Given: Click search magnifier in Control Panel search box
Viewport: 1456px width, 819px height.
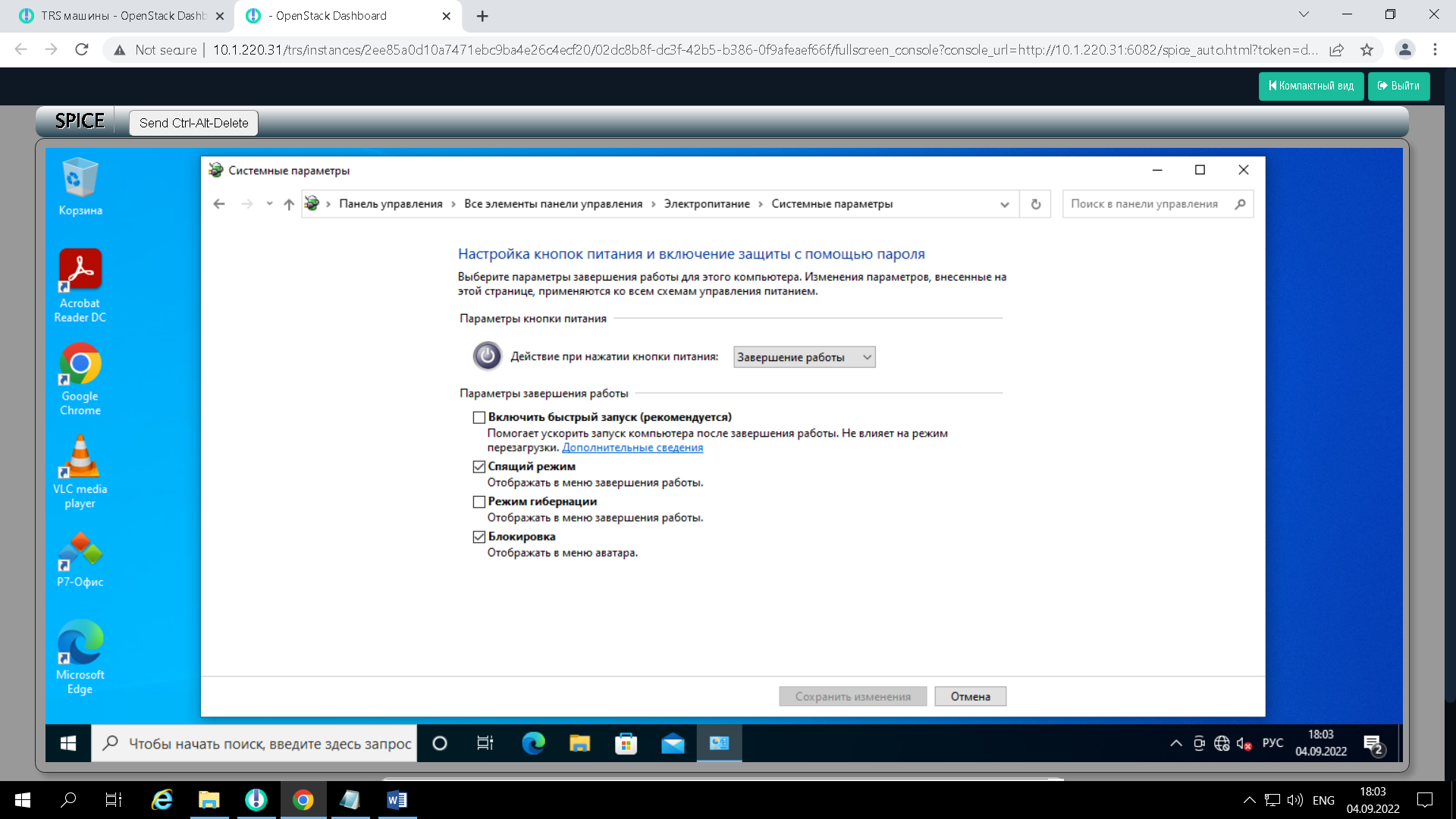Looking at the screenshot, I should pos(1240,204).
